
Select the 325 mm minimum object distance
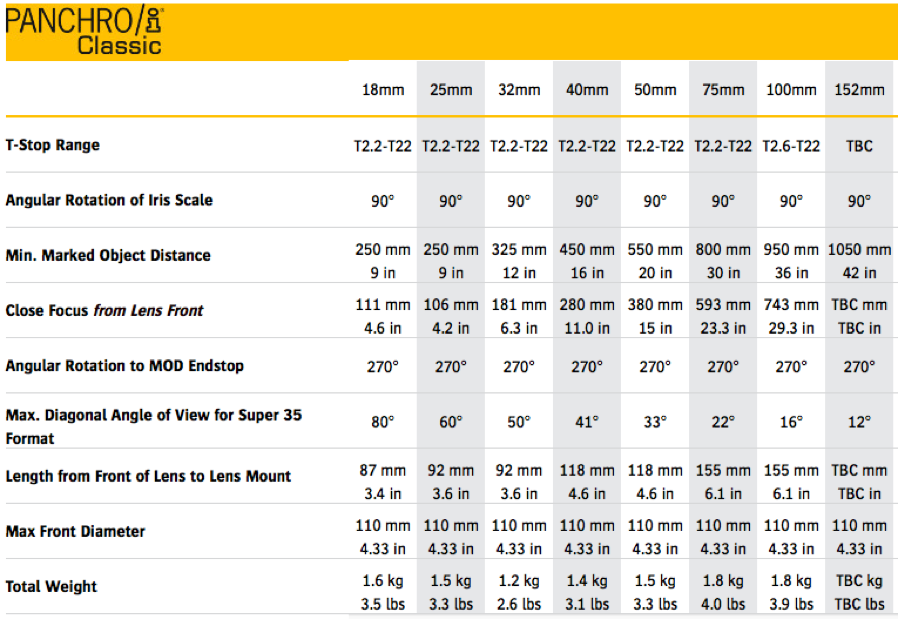[x=519, y=250]
